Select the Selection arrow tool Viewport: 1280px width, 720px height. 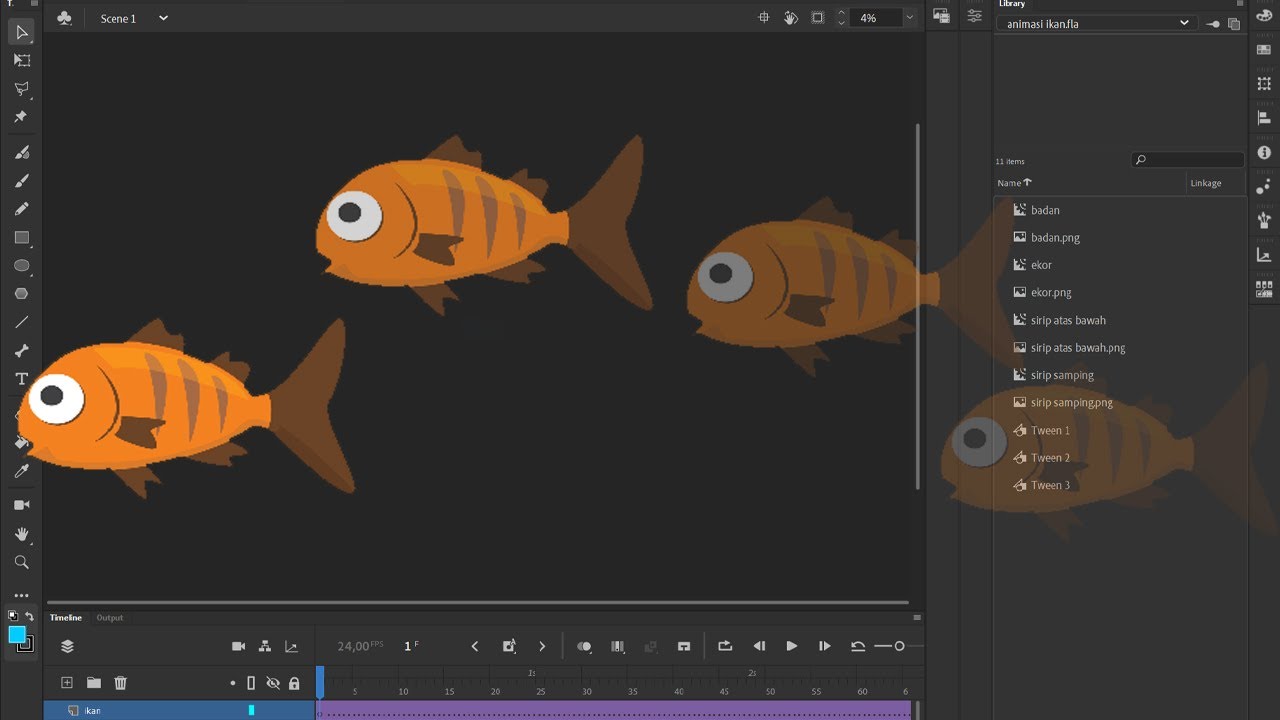[21, 33]
